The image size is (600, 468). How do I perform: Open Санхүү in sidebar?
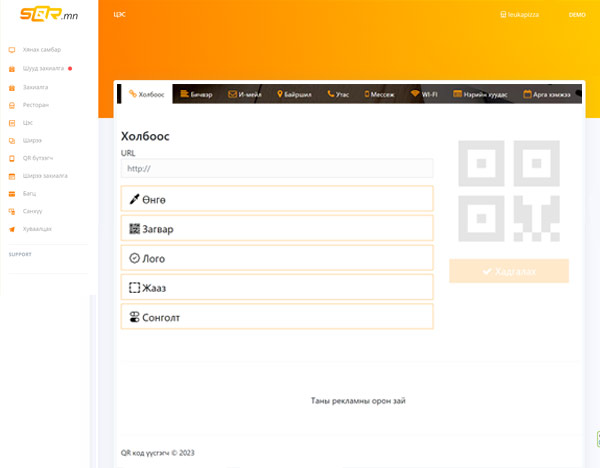(x=33, y=211)
